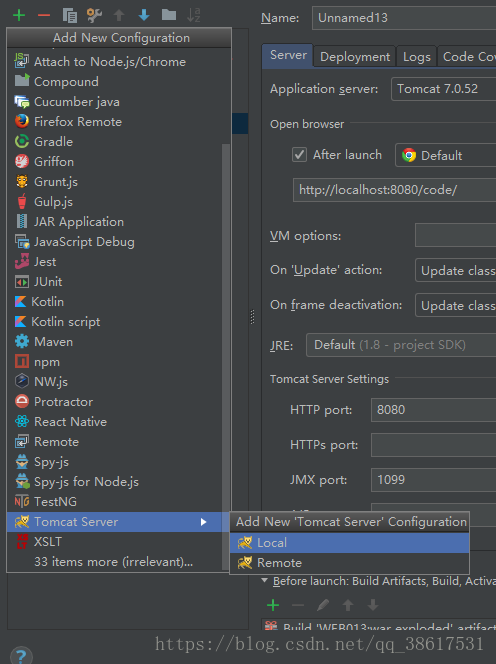The image size is (496, 664).
Task: Click the HTTP port field showing 8080
Action: pyautogui.click(x=433, y=410)
